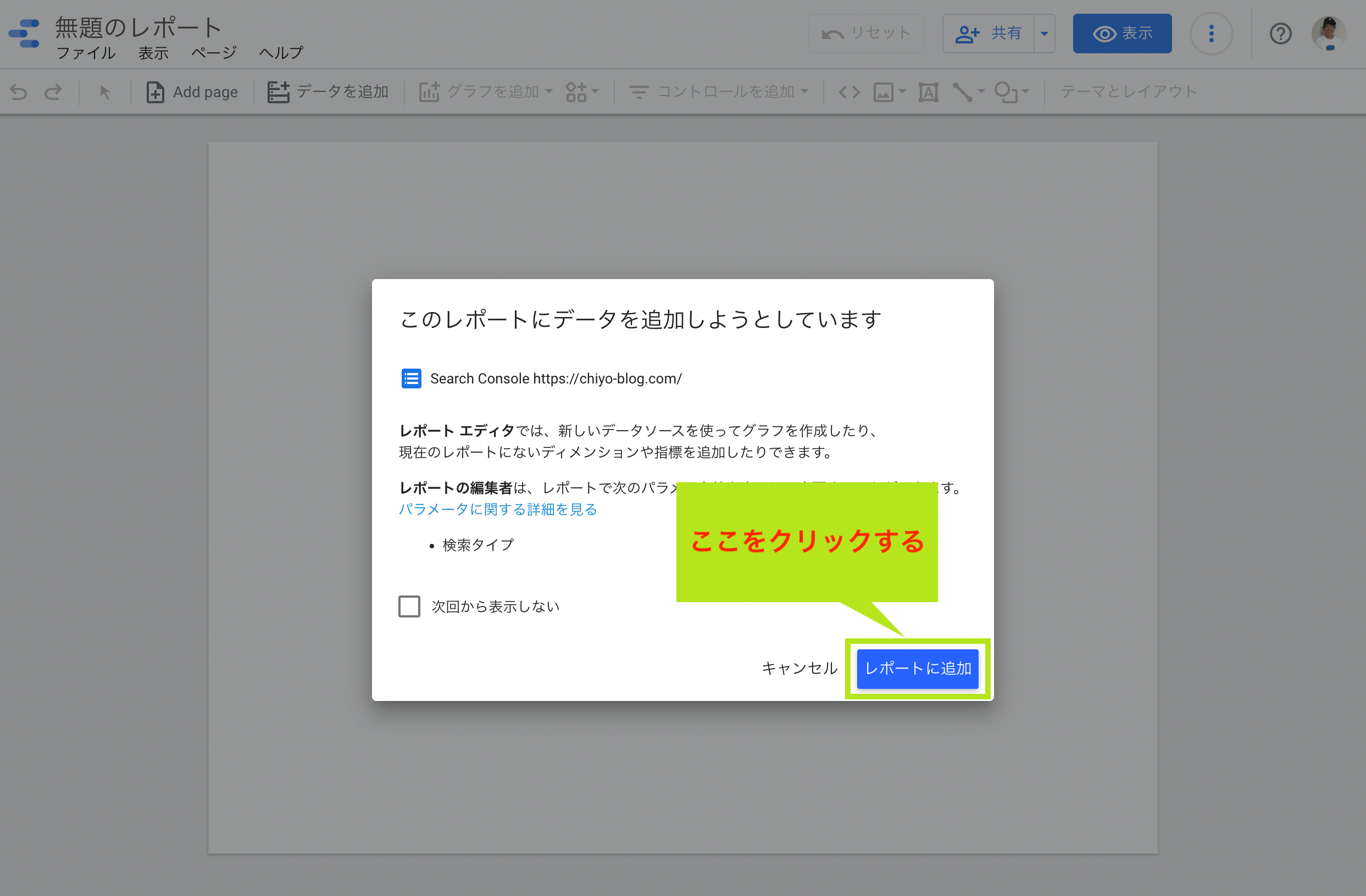Select the text box tool icon
This screenshot has width=1366, height=896.
[x=928, y=92]
